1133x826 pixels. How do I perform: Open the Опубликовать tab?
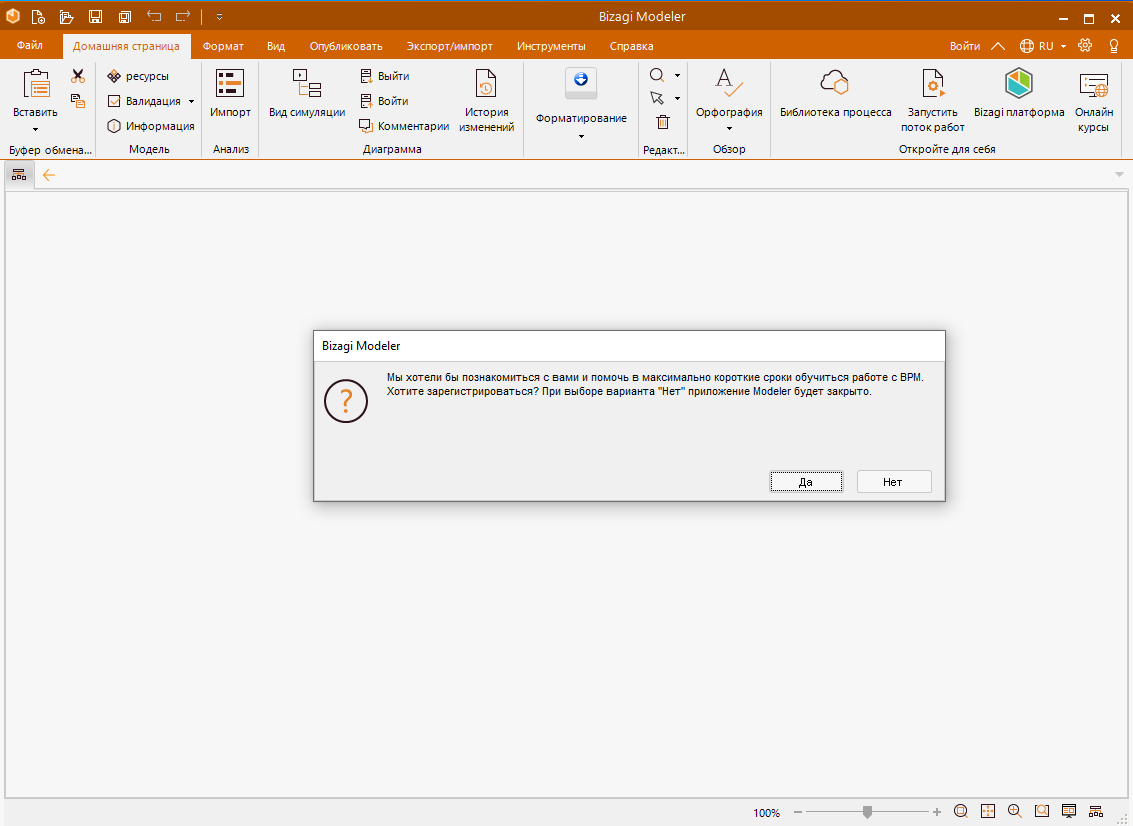pos(345,46)
